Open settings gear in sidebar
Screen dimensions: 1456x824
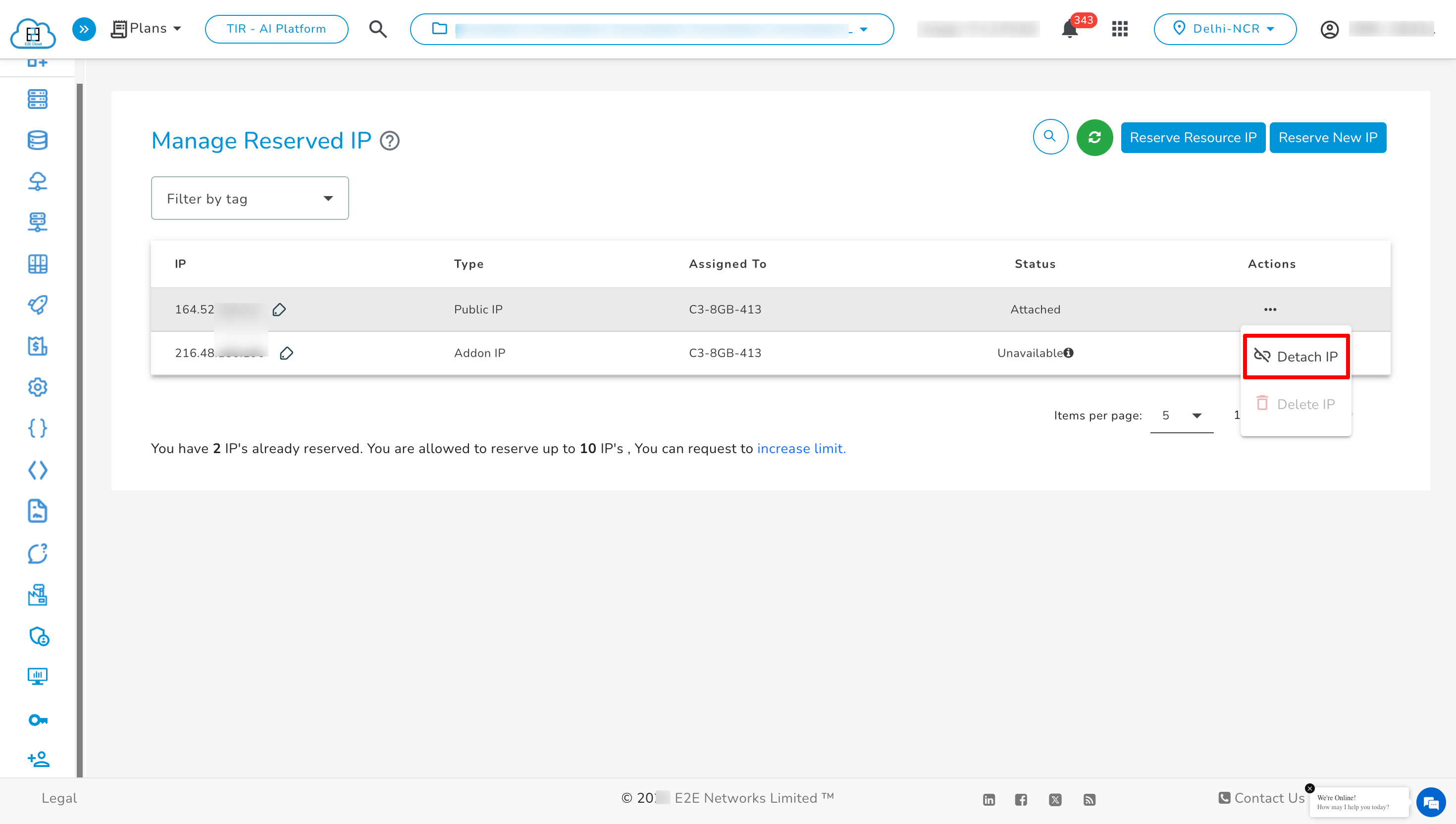pos(38,387)
